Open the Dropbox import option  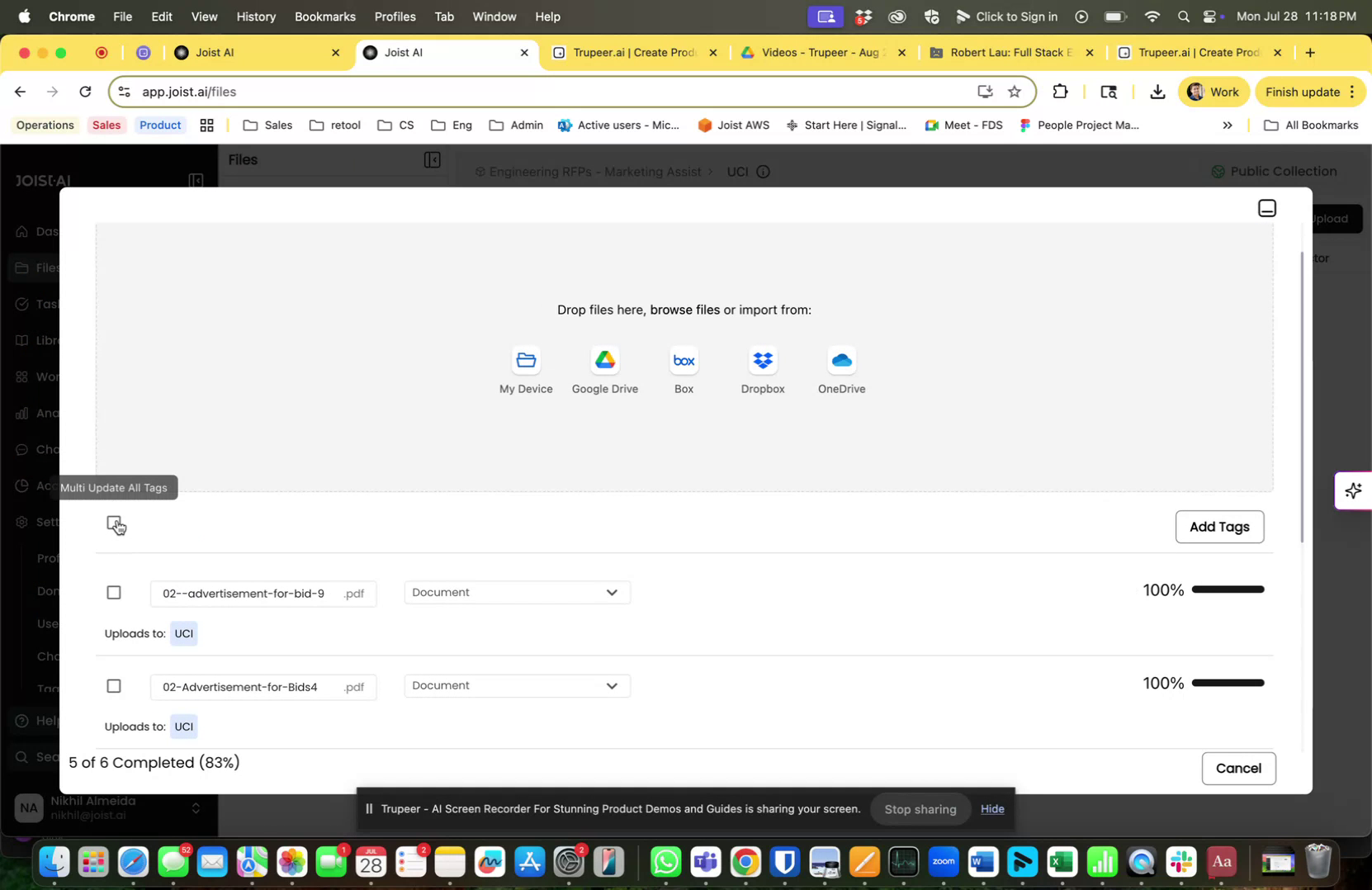(x=761, y=369)
